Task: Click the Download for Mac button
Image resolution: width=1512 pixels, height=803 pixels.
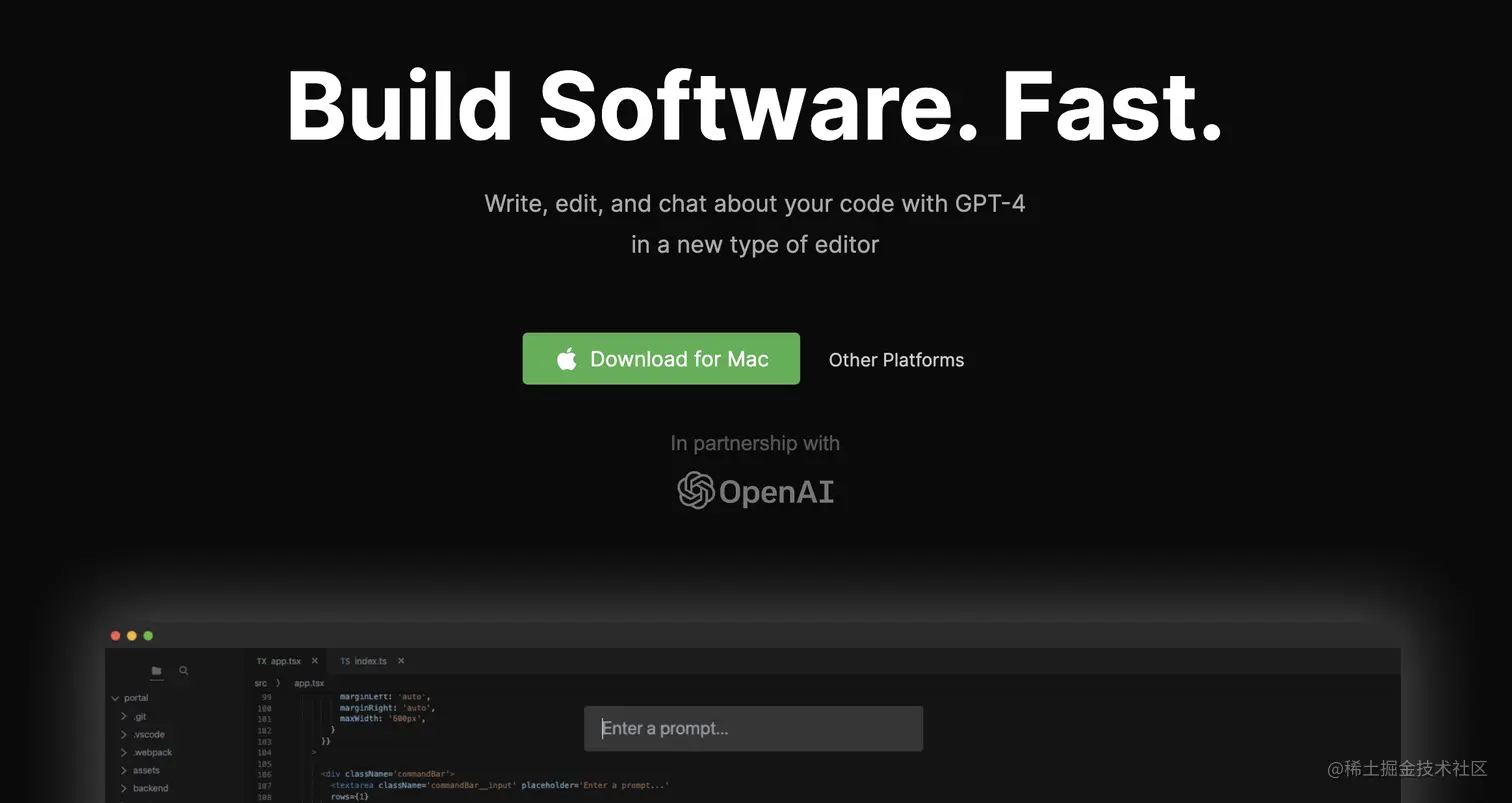Action: 661,359
